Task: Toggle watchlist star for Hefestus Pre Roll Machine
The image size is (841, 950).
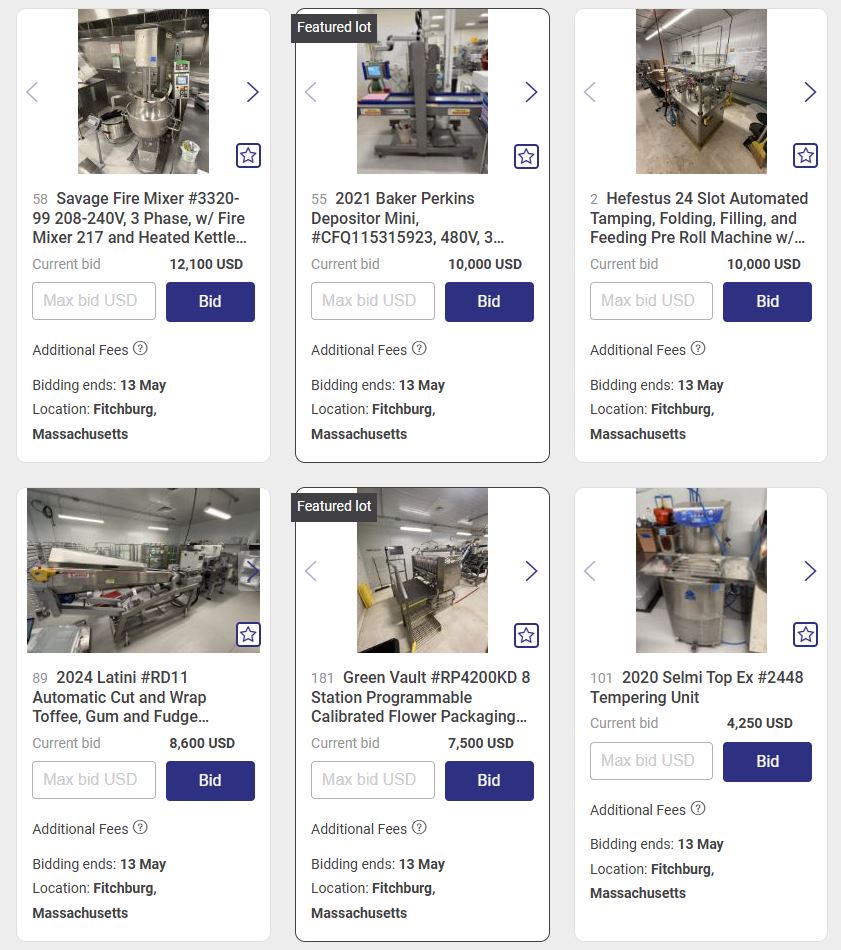Action: pos(805,156)
